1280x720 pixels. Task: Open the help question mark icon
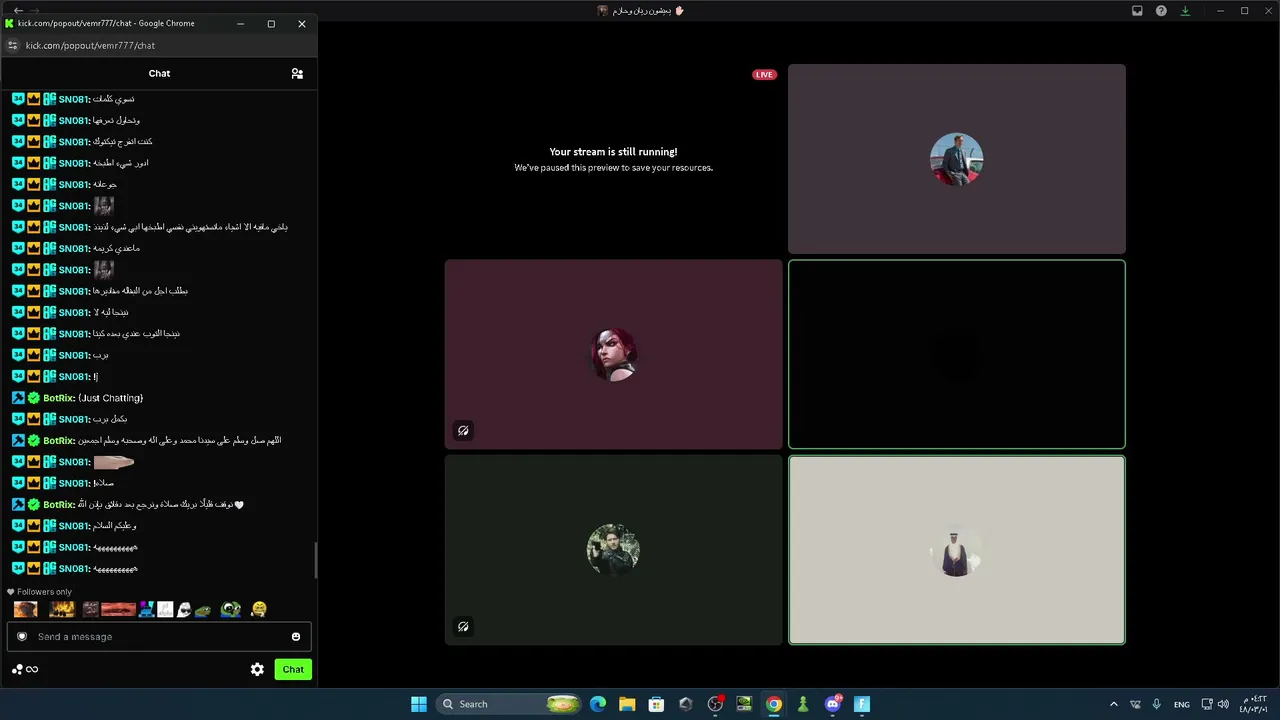click(1161, 11)
